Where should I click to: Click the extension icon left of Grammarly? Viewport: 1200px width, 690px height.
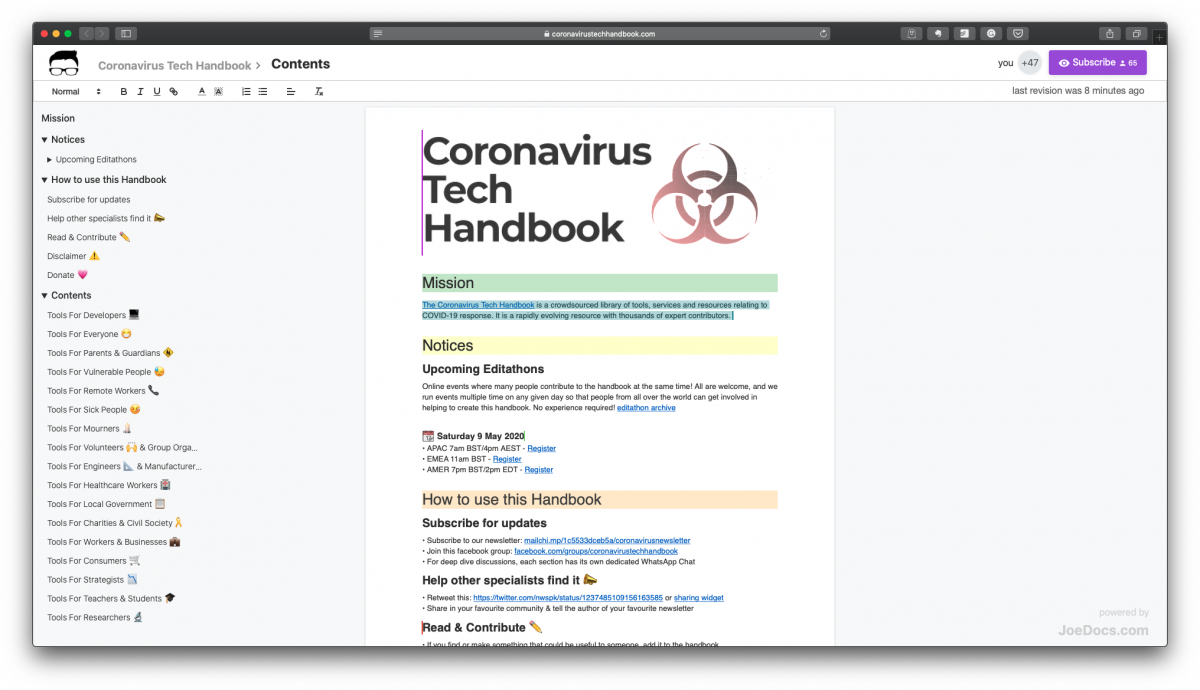tap(965, 33)
